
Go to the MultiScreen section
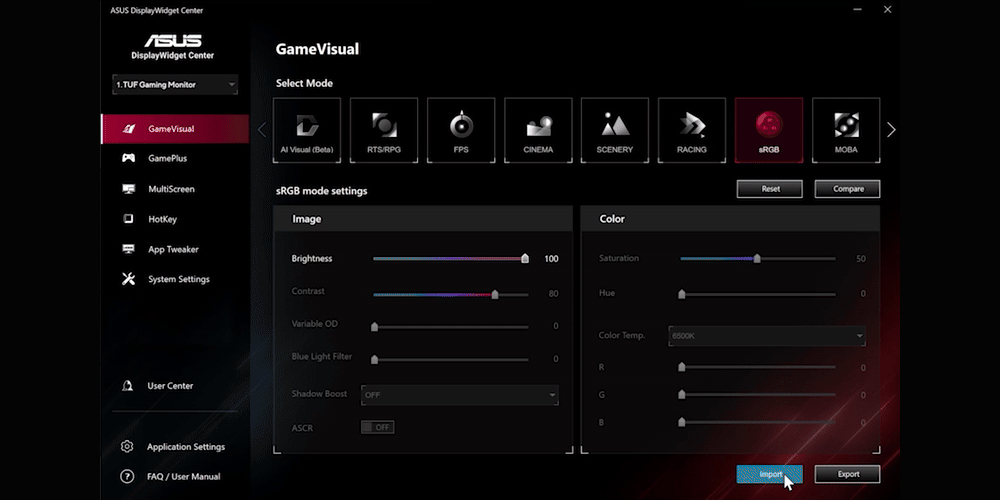[171, 189]
